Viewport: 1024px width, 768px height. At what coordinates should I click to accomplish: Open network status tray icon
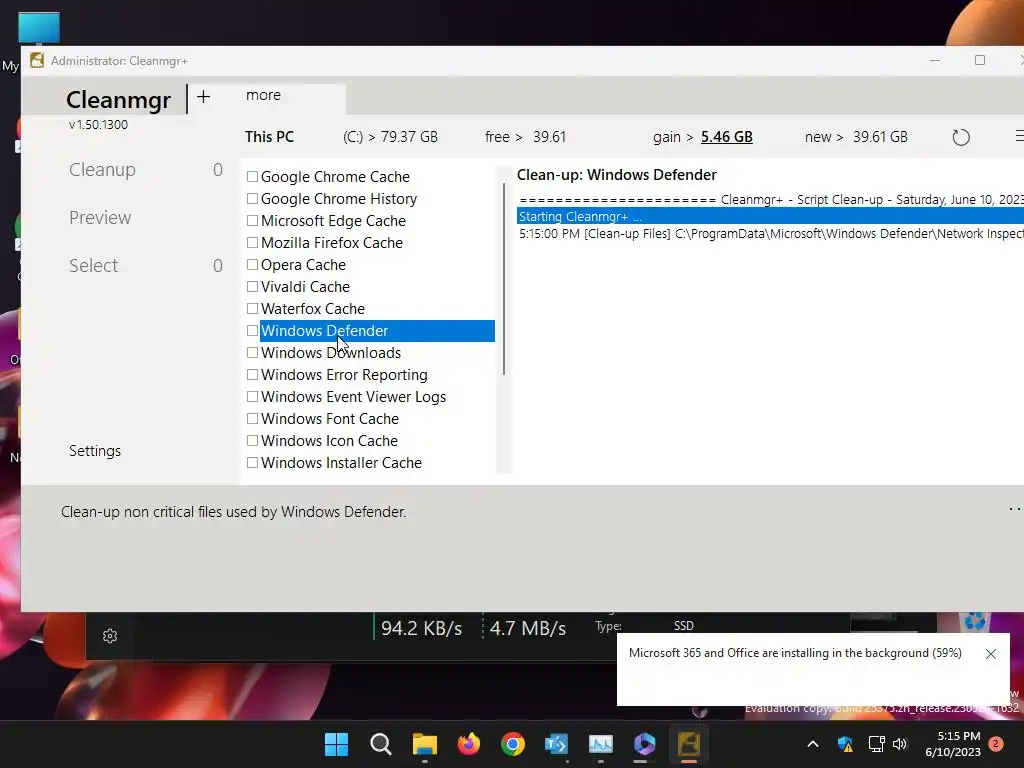coord(876,744)
